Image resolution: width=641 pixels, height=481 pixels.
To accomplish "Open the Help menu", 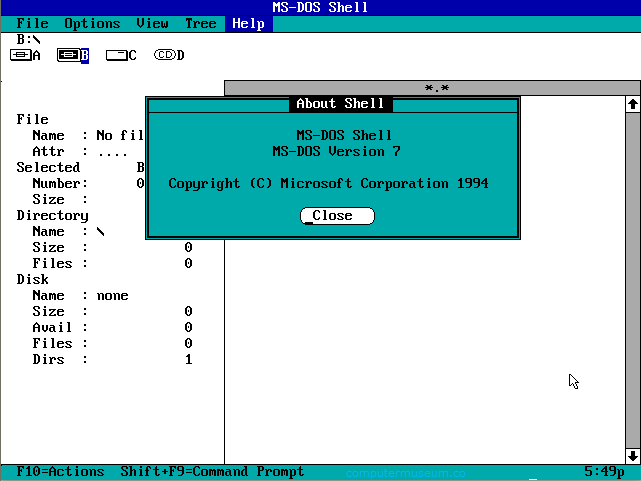I will [249, 23].
